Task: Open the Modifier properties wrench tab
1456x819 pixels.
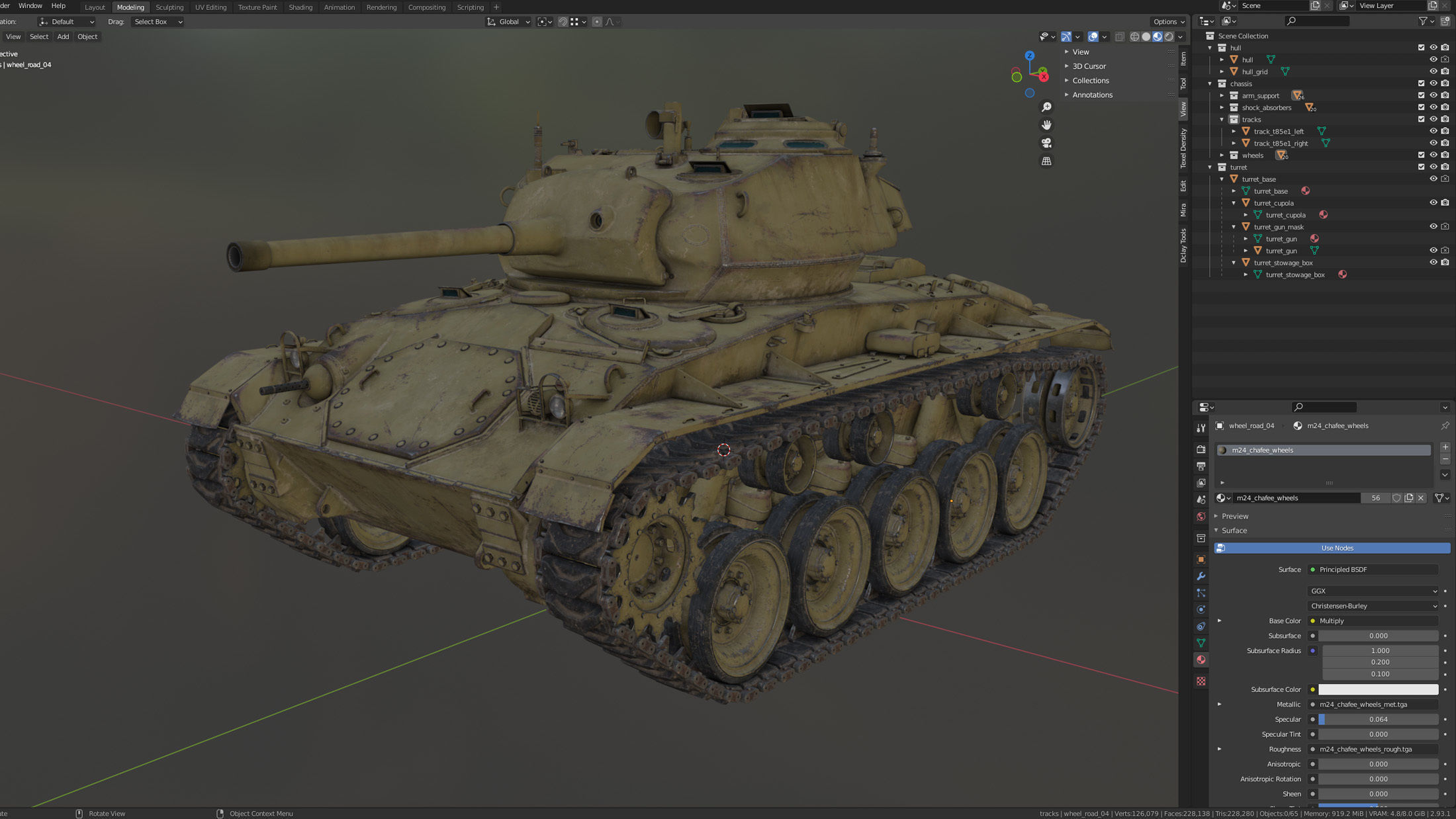Action: click(1201, 576)
